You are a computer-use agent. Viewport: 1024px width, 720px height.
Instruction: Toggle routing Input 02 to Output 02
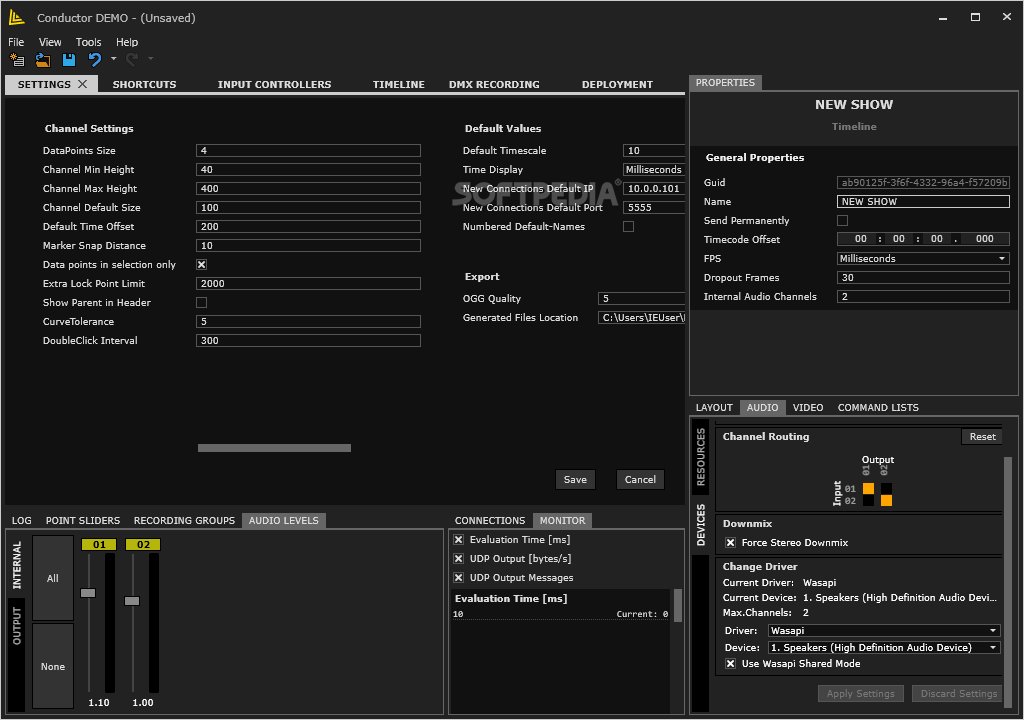pos(886,500)
